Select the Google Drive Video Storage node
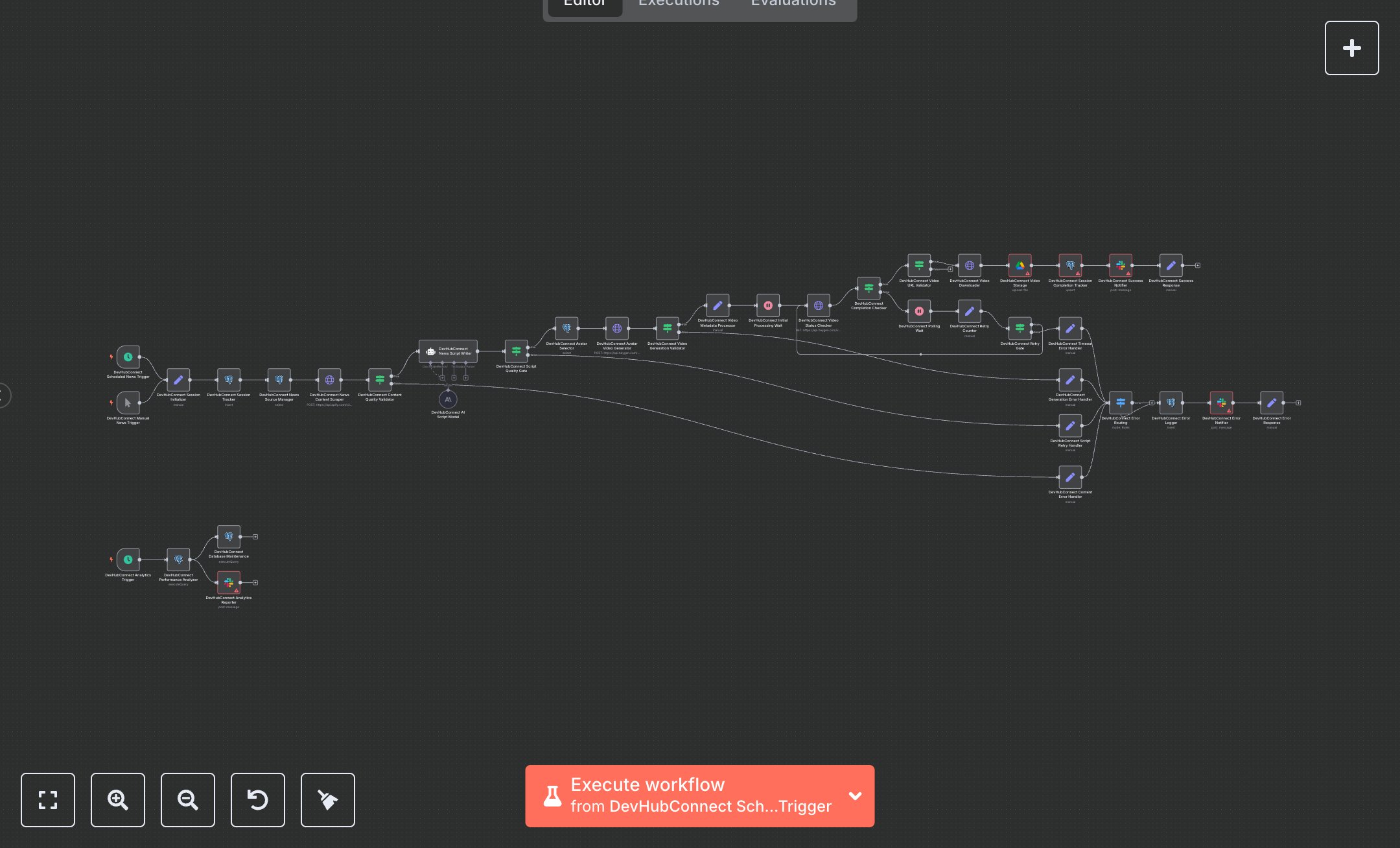Image resolution: width=1400 pixels, height=848 pixels. pos(1020,266)
